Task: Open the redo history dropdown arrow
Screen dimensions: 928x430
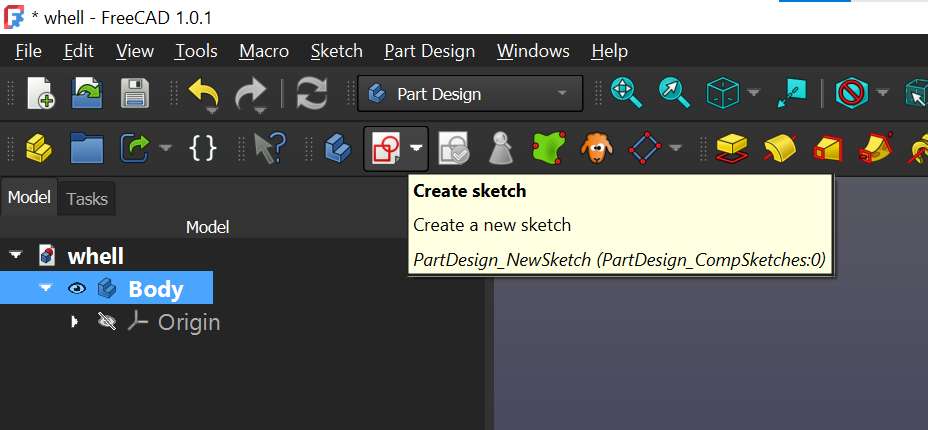Action: click(x=259, y=111)
